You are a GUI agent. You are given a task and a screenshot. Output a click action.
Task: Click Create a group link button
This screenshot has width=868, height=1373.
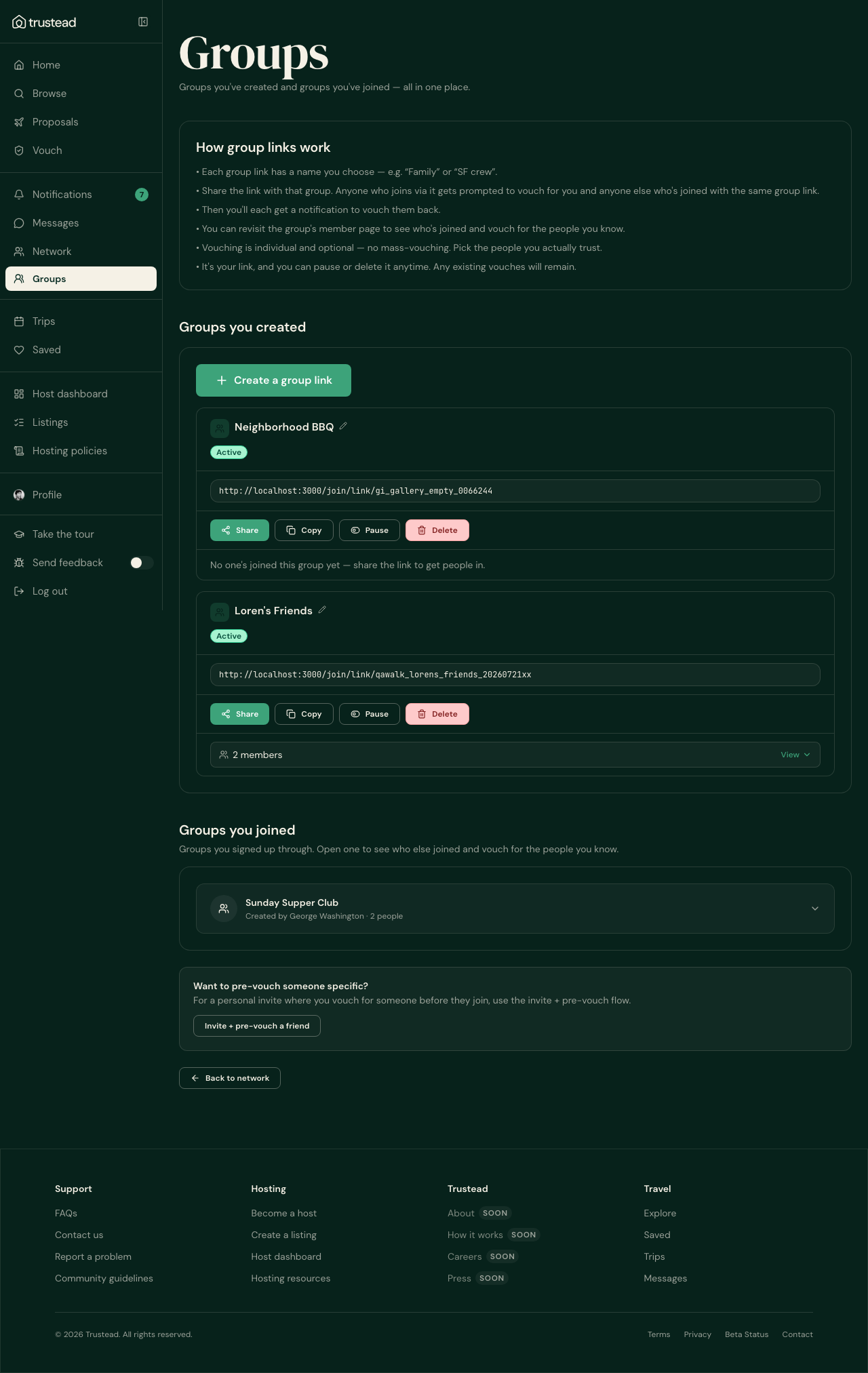273,380
